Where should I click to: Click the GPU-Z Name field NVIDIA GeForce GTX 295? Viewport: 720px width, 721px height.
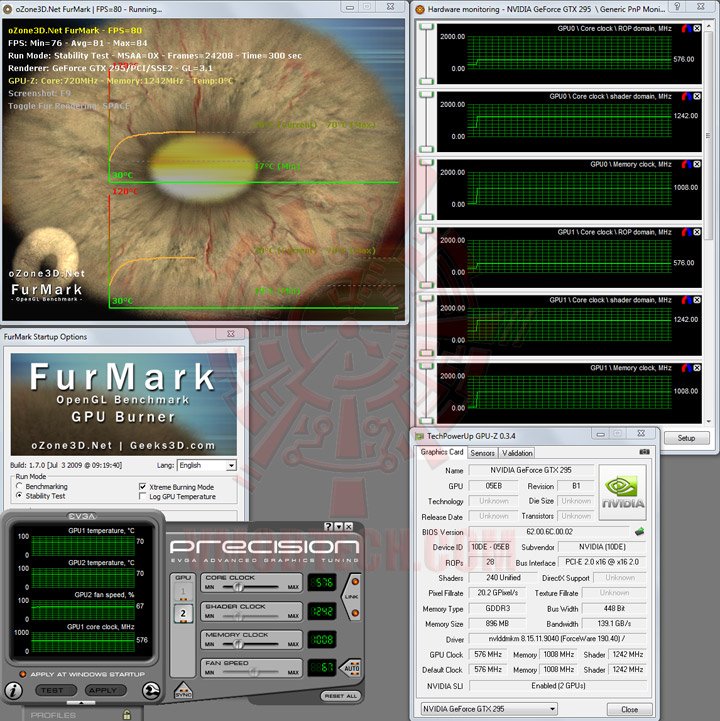(531, 470)
